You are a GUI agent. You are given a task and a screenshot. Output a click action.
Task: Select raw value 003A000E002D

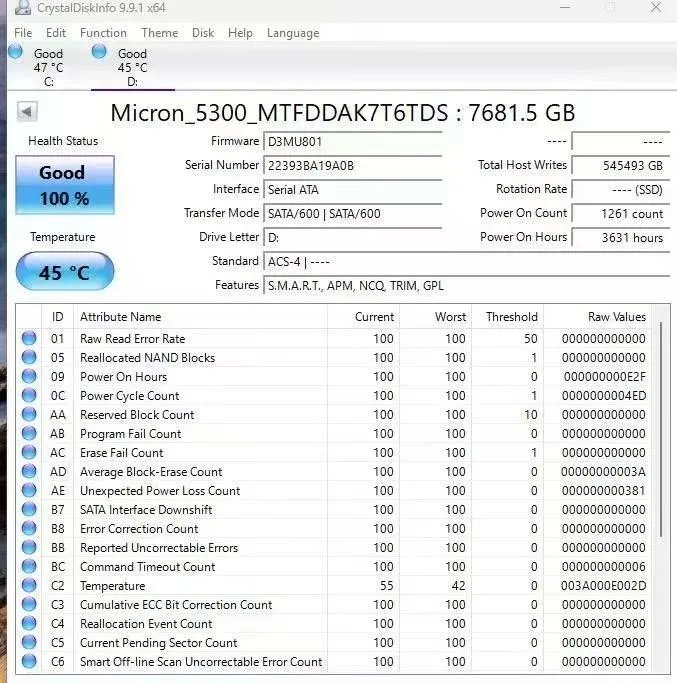(603, 586)
